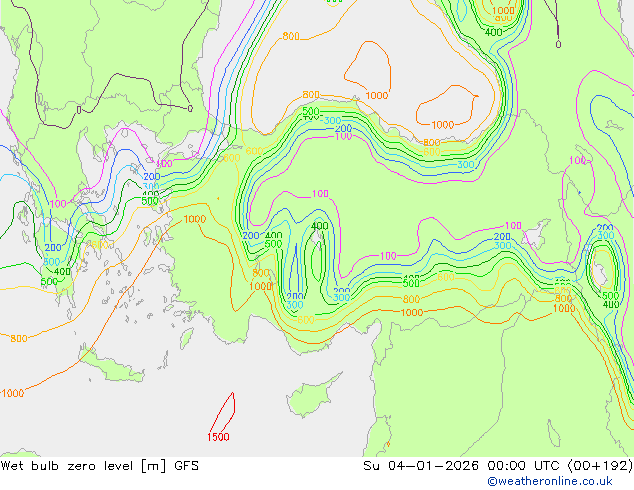Select the '00:00 UTC' time text
Viewport: 634px width, 490px height.
pyautogui.click(x=526, y=466)
